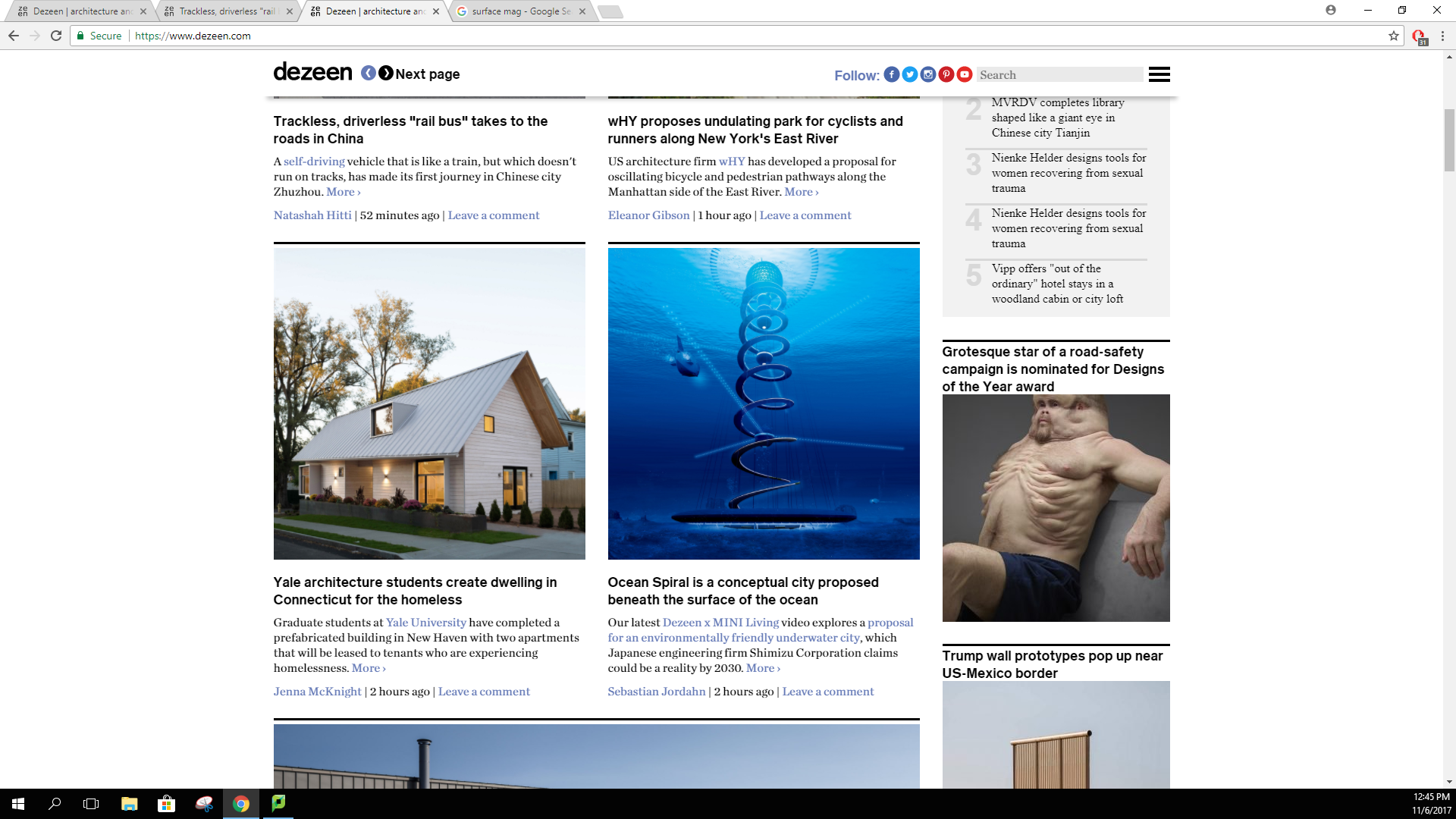Reload the page with the refresh icon

[56, 36]
